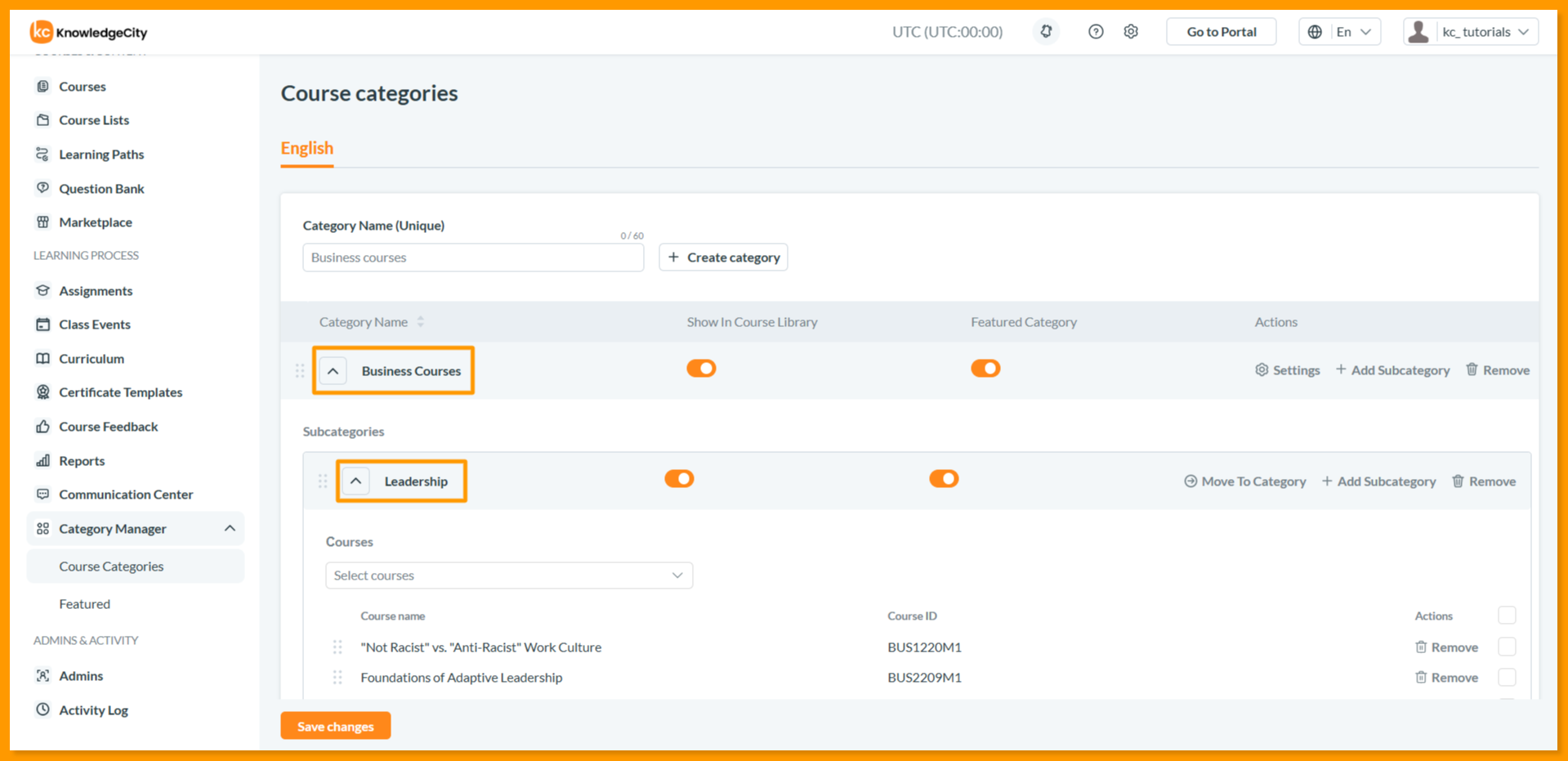Viewport: 1568px width, 761px height.
Task: Open Settings for Business Courses category
Action: (1287, 370)
